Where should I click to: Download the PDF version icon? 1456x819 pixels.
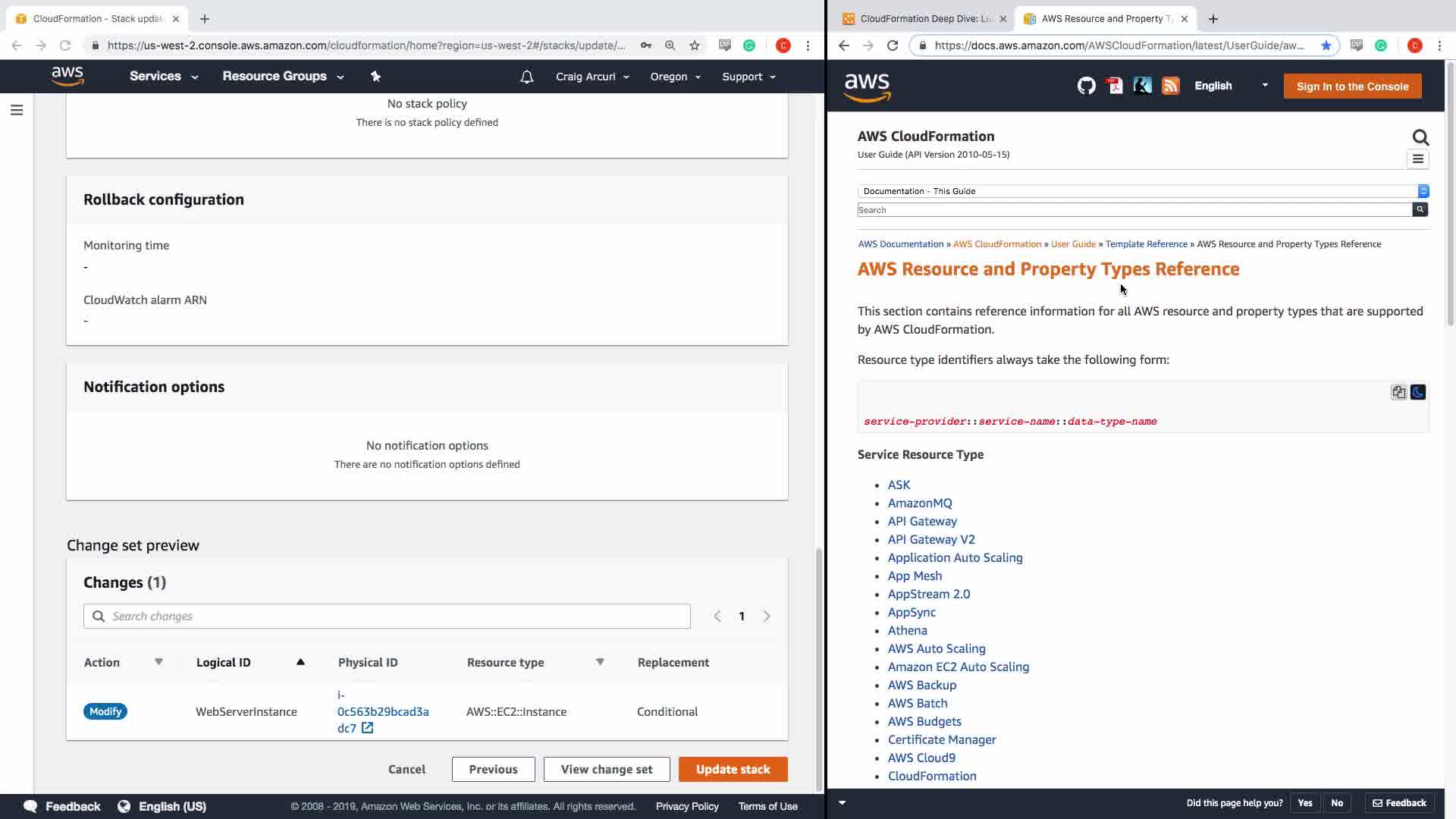1114,86
